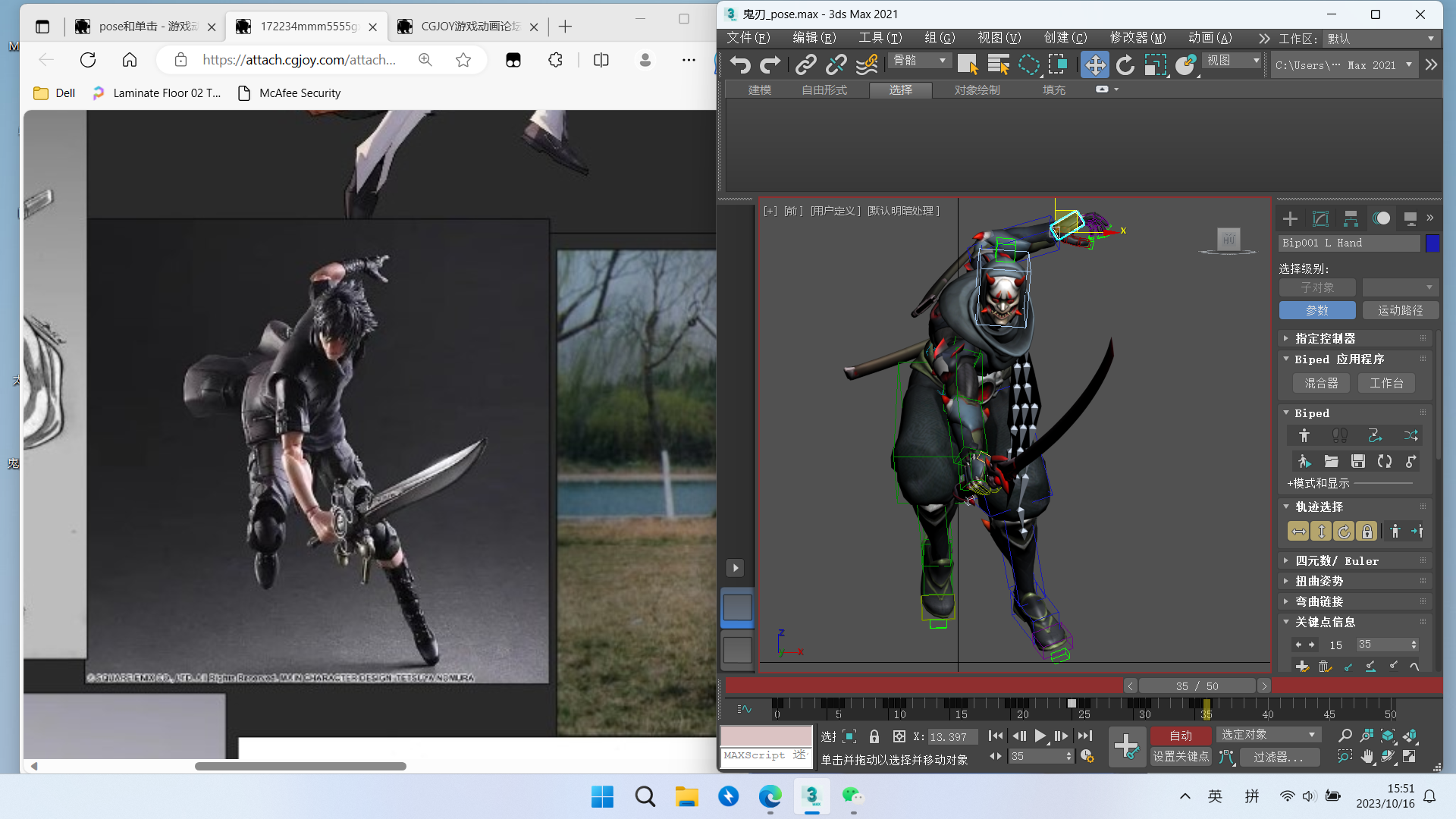This screenshot has height=819, width=1456.
Task: Open the 默认 workspace dropdown
Action: tap(1381, 39)
